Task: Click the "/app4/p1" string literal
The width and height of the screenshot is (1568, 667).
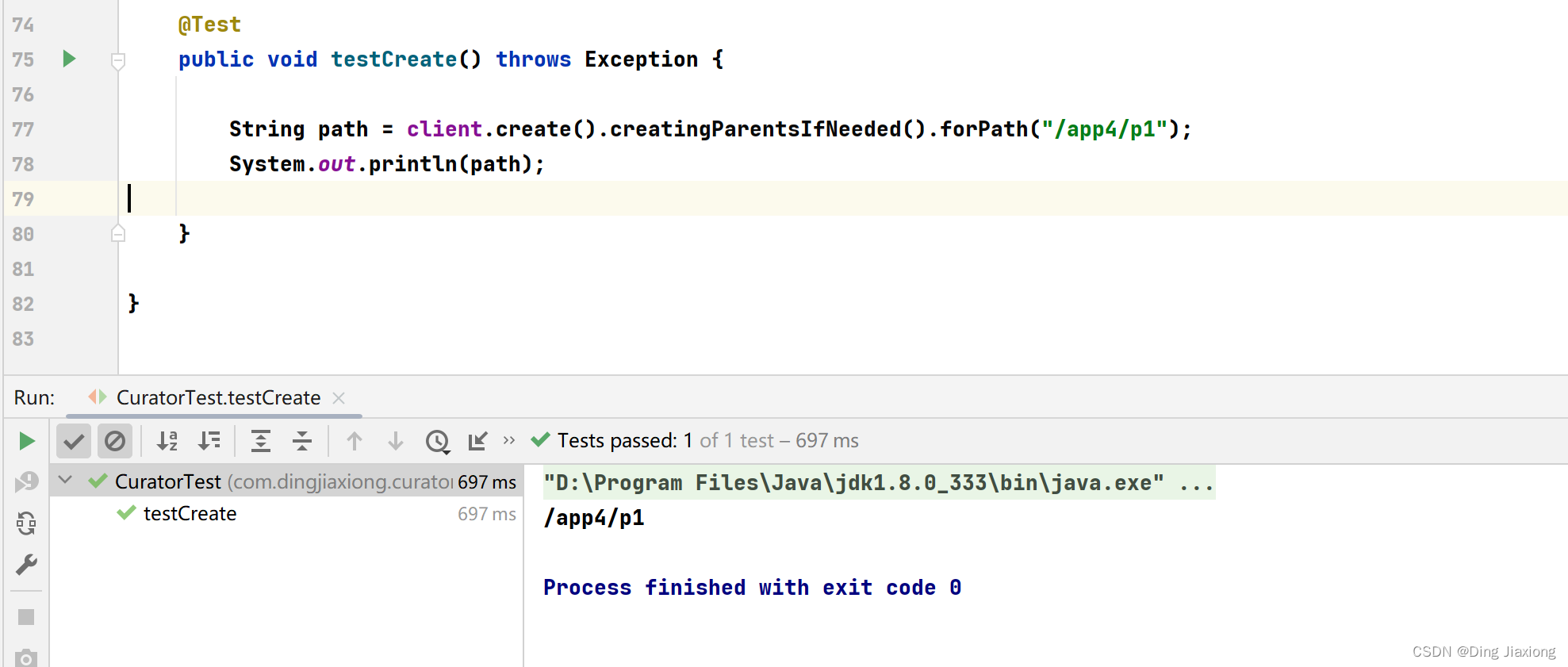Action: (1104, 129)
